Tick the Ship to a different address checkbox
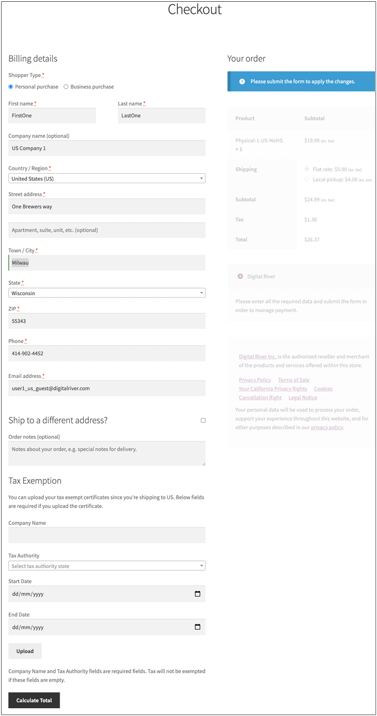The width and height of the screenshot is (377, 716). tap(203, 421)
